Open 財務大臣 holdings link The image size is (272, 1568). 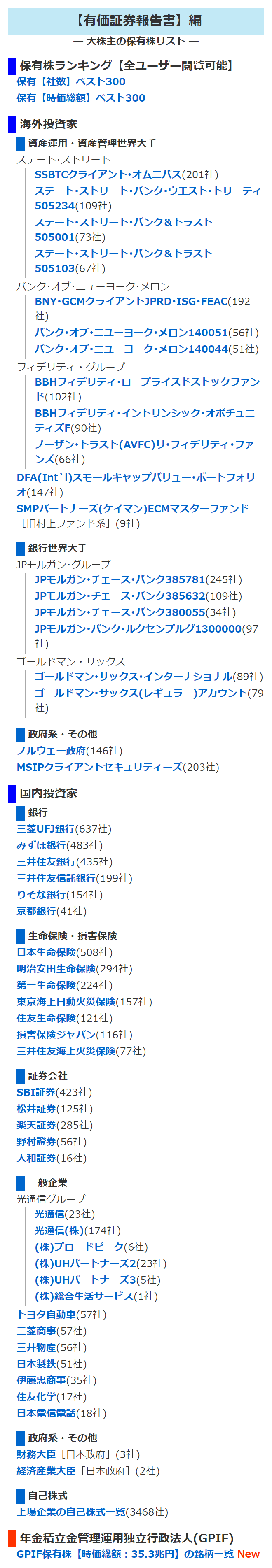tap(37, 1454)
